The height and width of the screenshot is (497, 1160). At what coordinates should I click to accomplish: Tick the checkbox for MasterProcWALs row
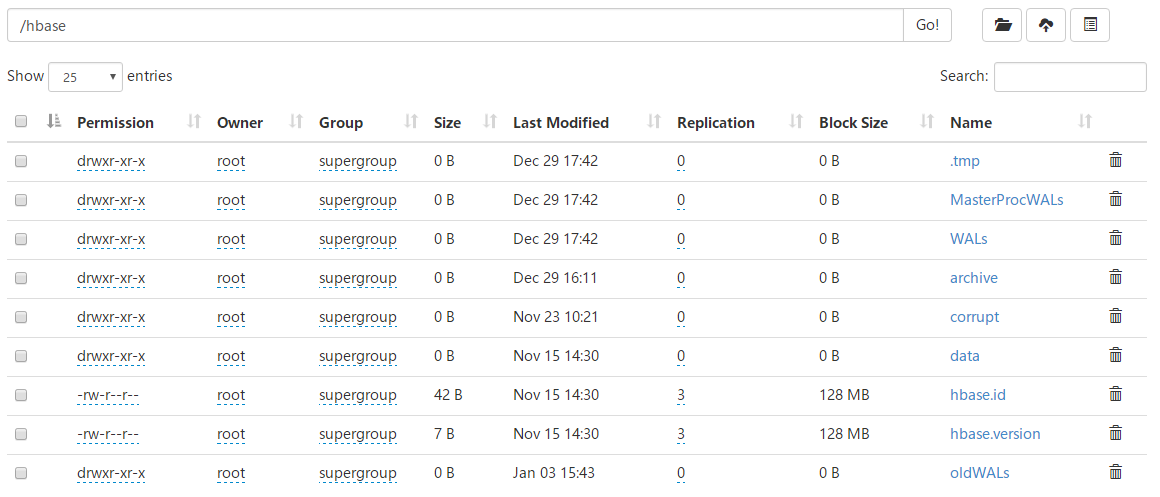coord(21,200)
